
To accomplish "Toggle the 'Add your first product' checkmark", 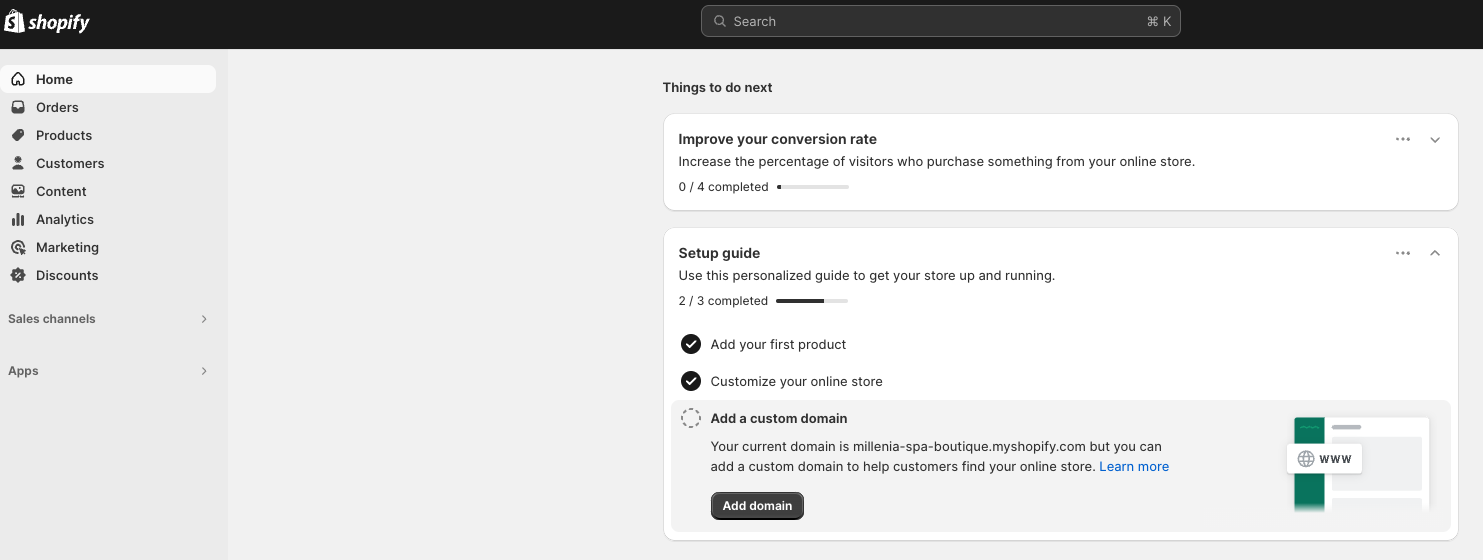I will (x=691, y=344).
